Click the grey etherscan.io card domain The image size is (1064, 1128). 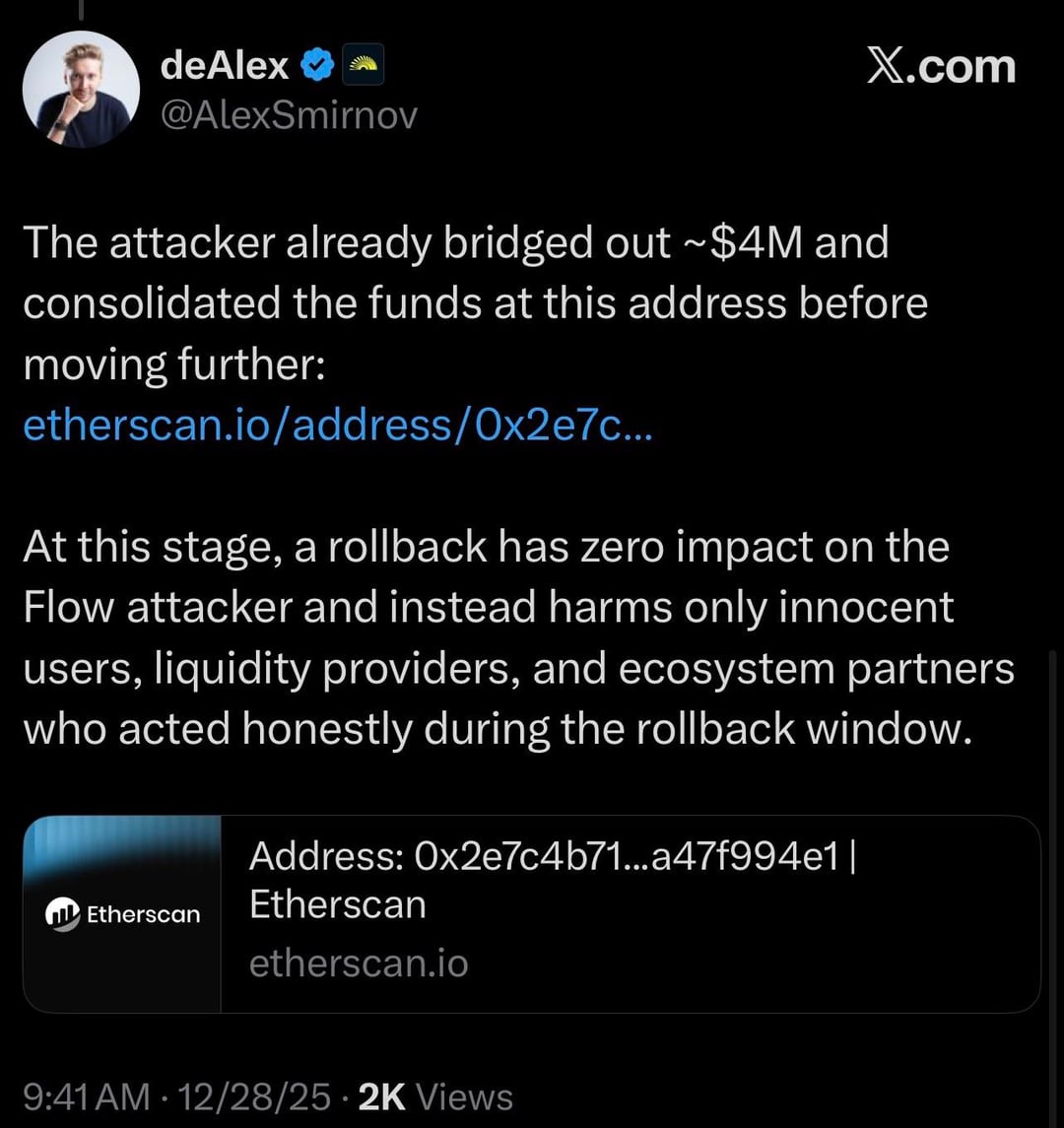(359, 962)
